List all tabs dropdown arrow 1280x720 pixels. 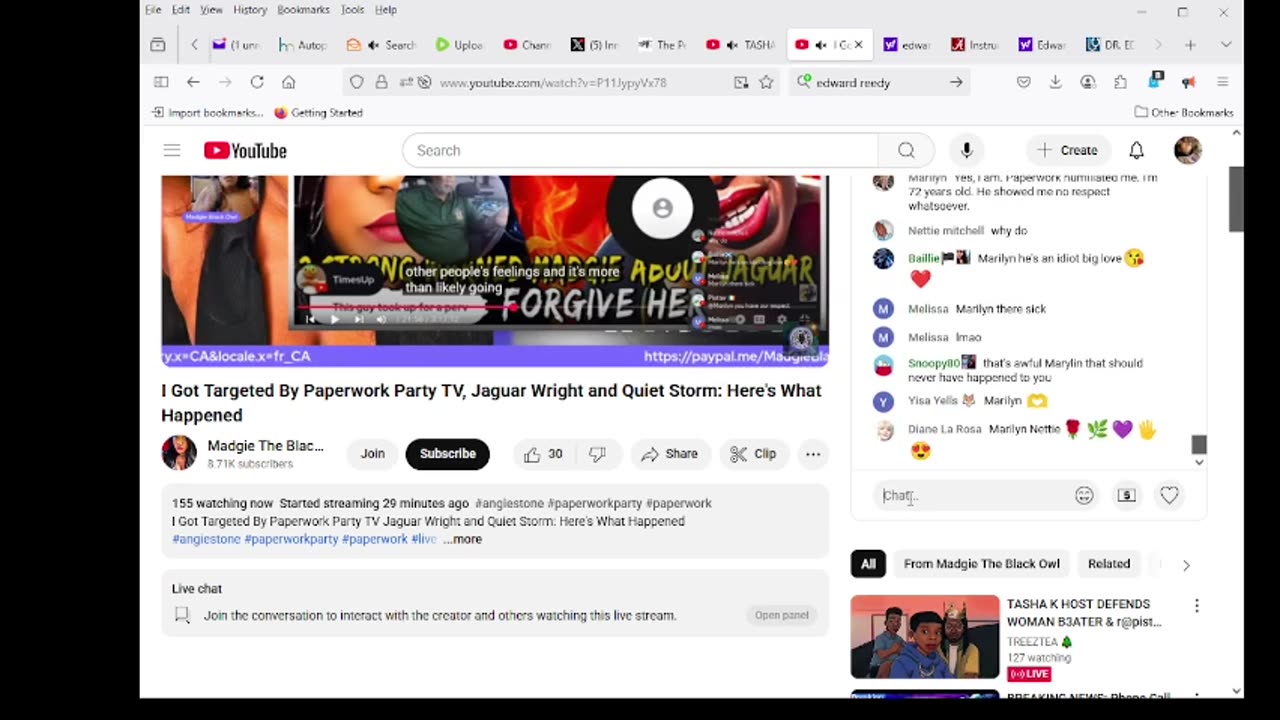[x=1225, y=45]
